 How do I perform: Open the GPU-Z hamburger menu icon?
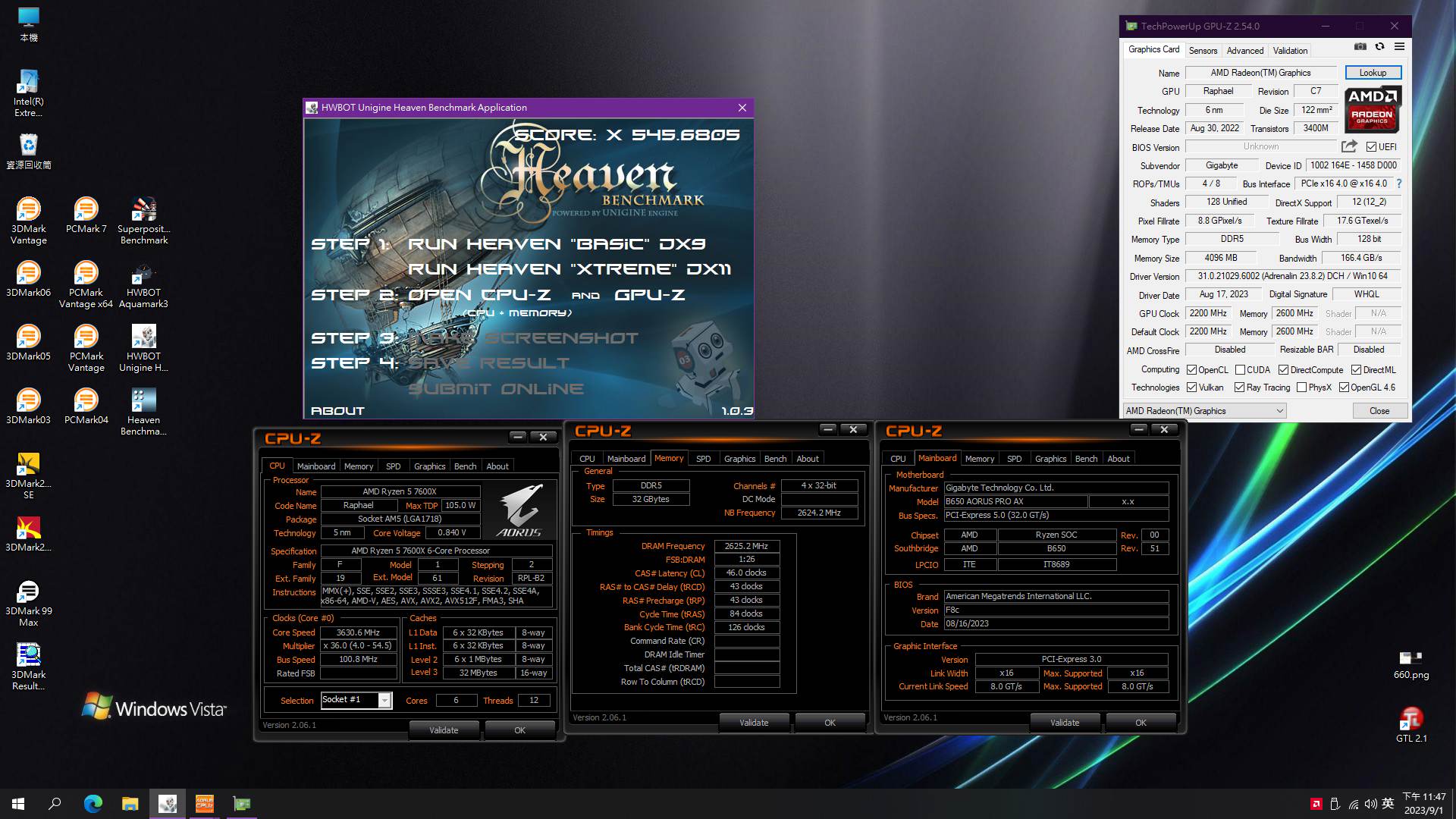pos(1400,47)
